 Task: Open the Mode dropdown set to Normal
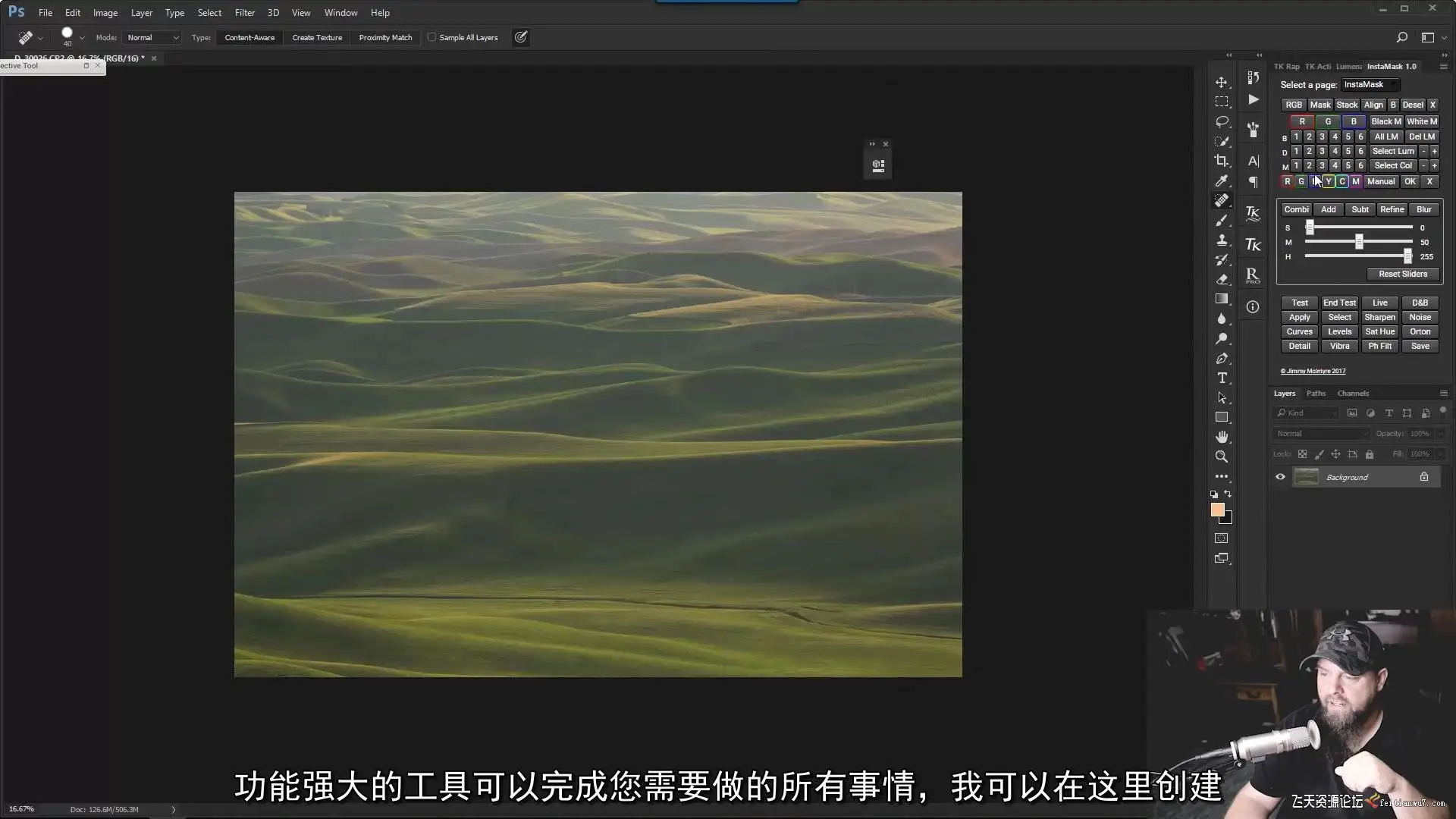[x=152, y=37]
